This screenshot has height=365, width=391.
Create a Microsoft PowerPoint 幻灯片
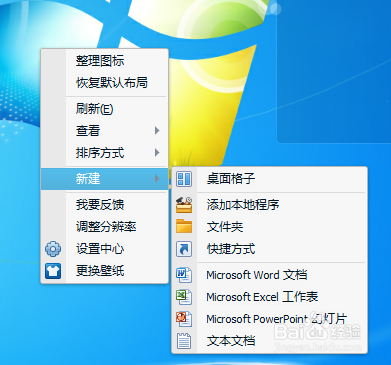(x=269, y=319)
